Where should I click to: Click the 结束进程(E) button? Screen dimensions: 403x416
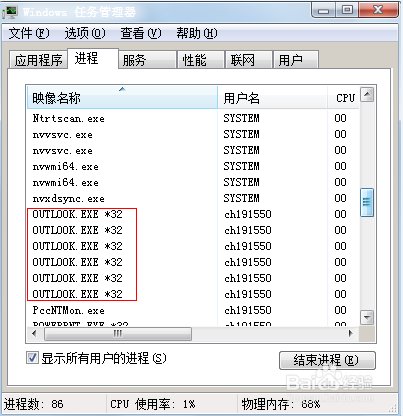click(x=327, y=360)
